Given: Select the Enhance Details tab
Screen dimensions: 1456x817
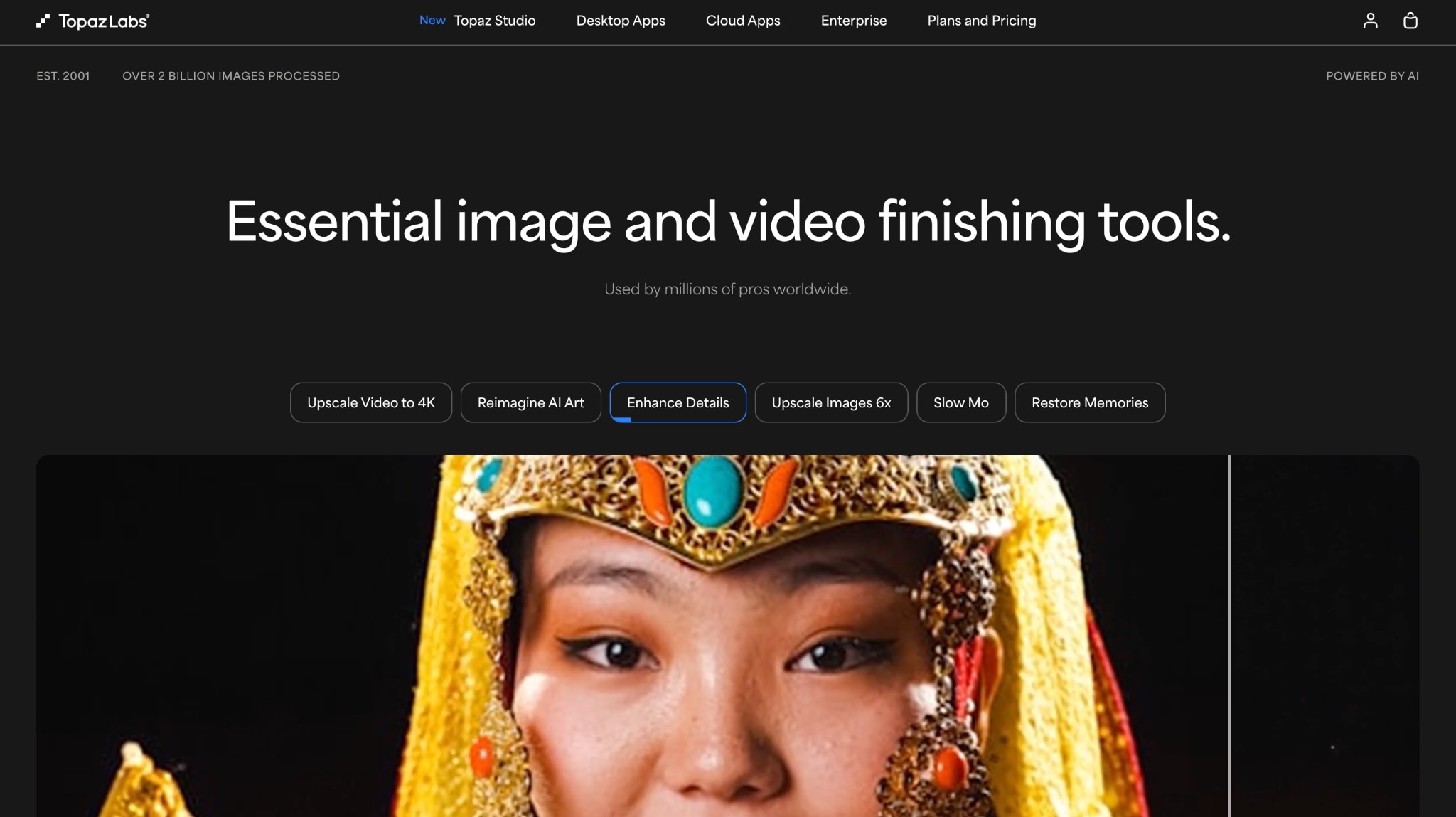Looking at the screenshot, I should click(x=678, y=402).
